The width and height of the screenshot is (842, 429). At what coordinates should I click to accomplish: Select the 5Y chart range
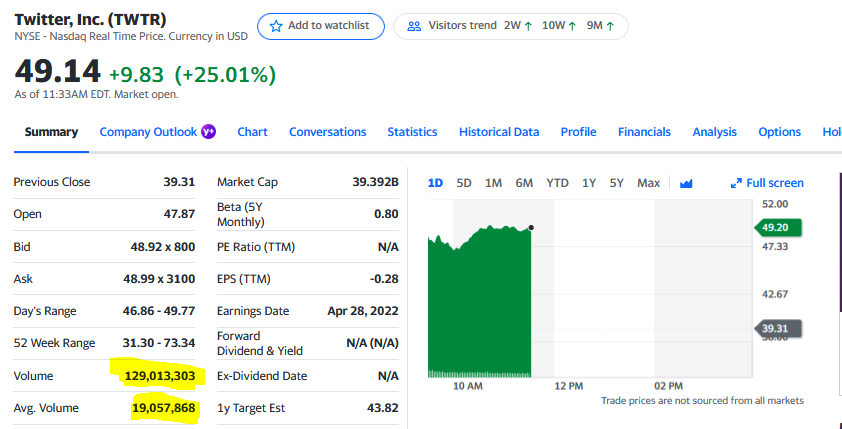616,183
